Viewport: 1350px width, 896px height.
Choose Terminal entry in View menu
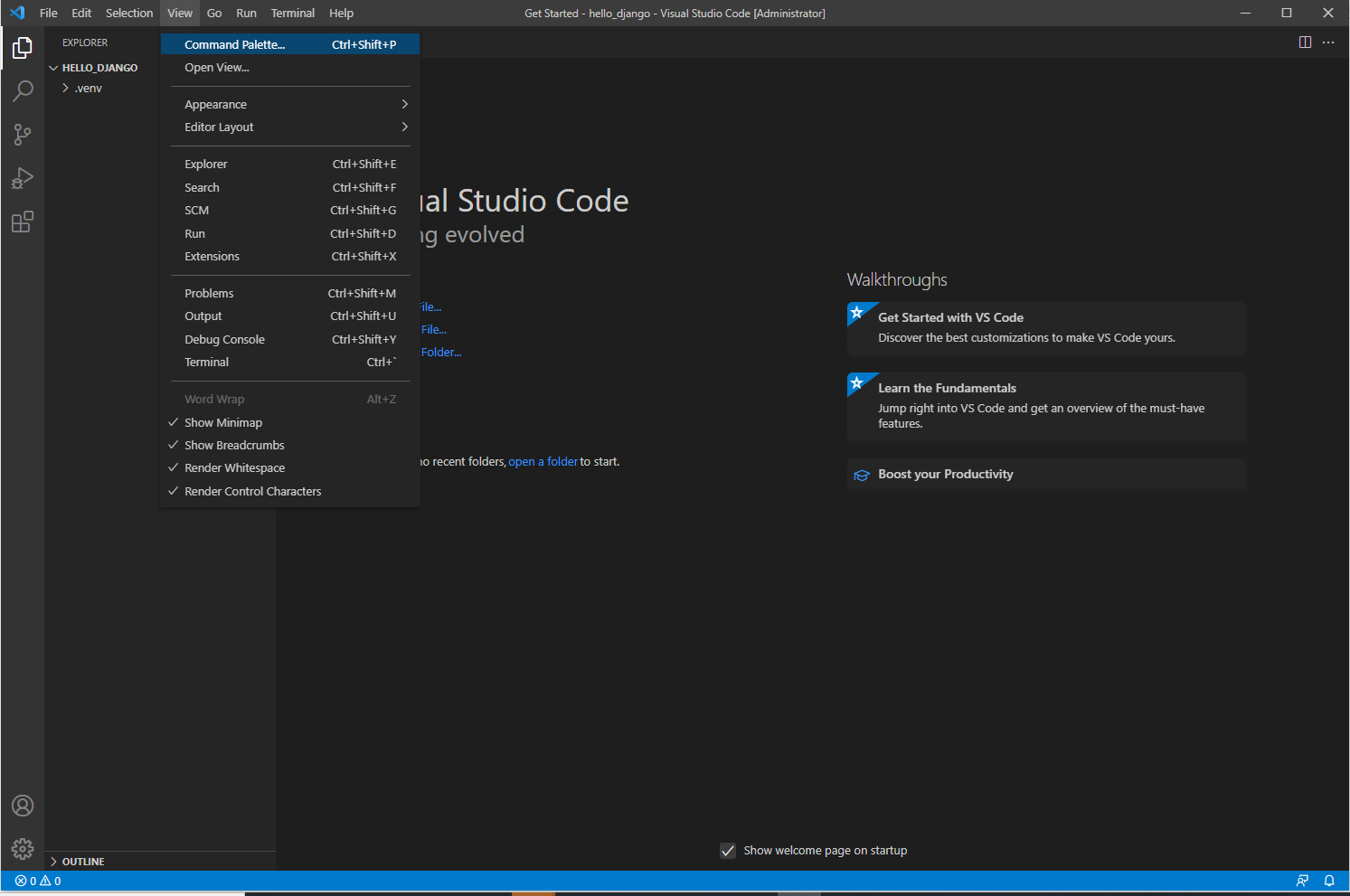[x=290, y=362]
